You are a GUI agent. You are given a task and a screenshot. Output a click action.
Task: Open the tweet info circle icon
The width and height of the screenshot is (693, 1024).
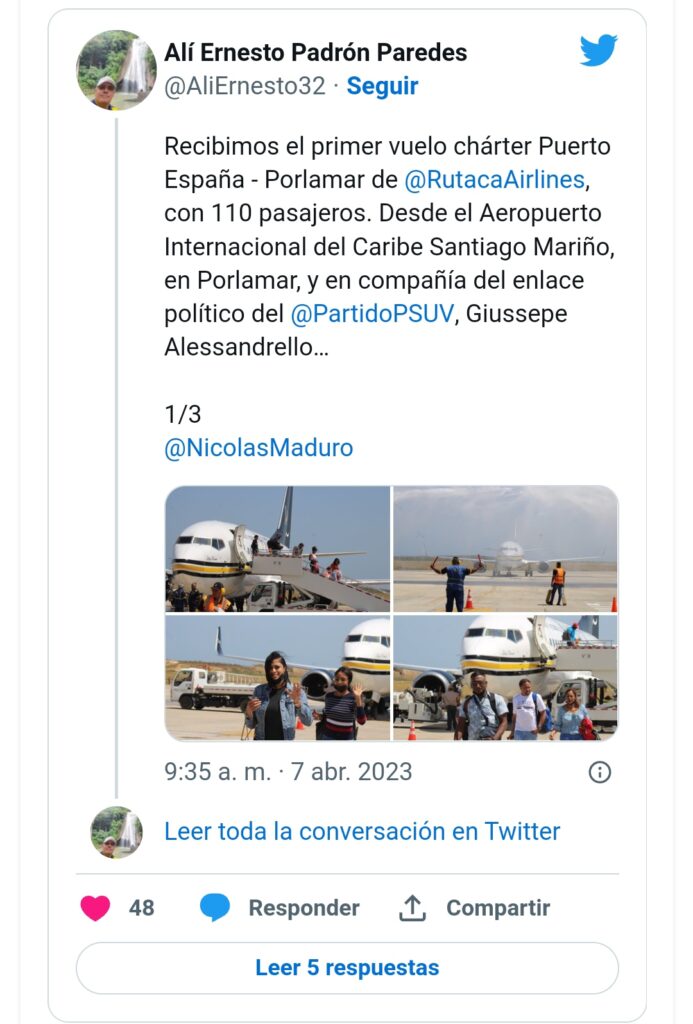pos(599,772)
